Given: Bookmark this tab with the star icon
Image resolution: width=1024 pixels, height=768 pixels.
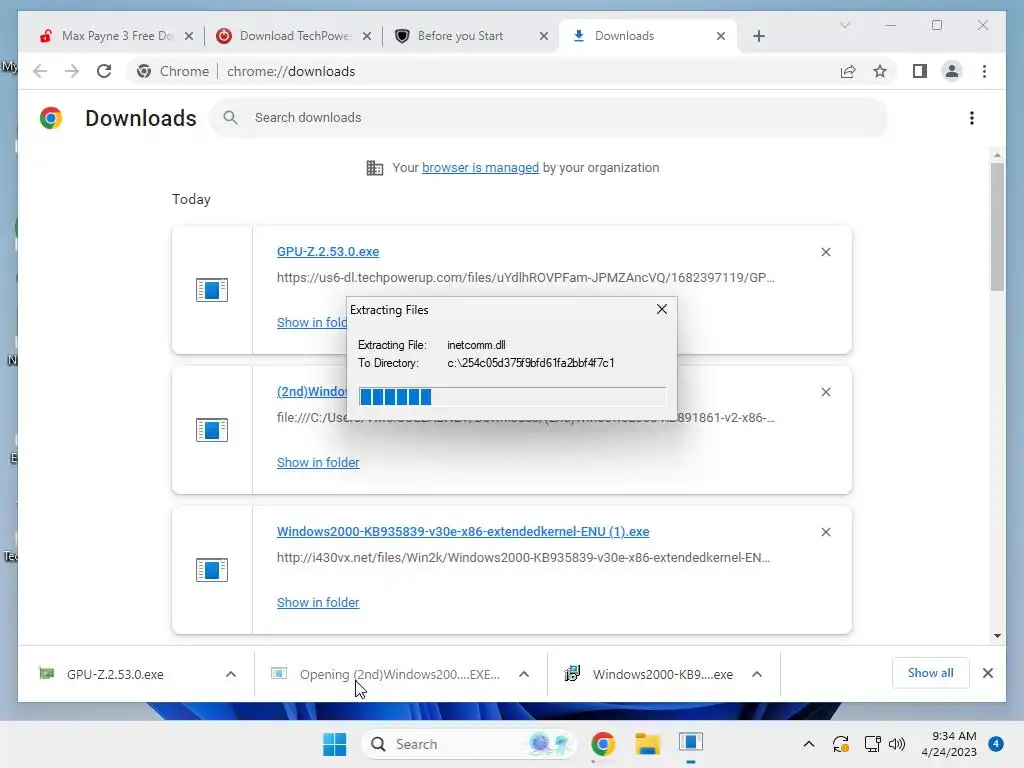Looking at the screenshot, I should coord(880,71).
